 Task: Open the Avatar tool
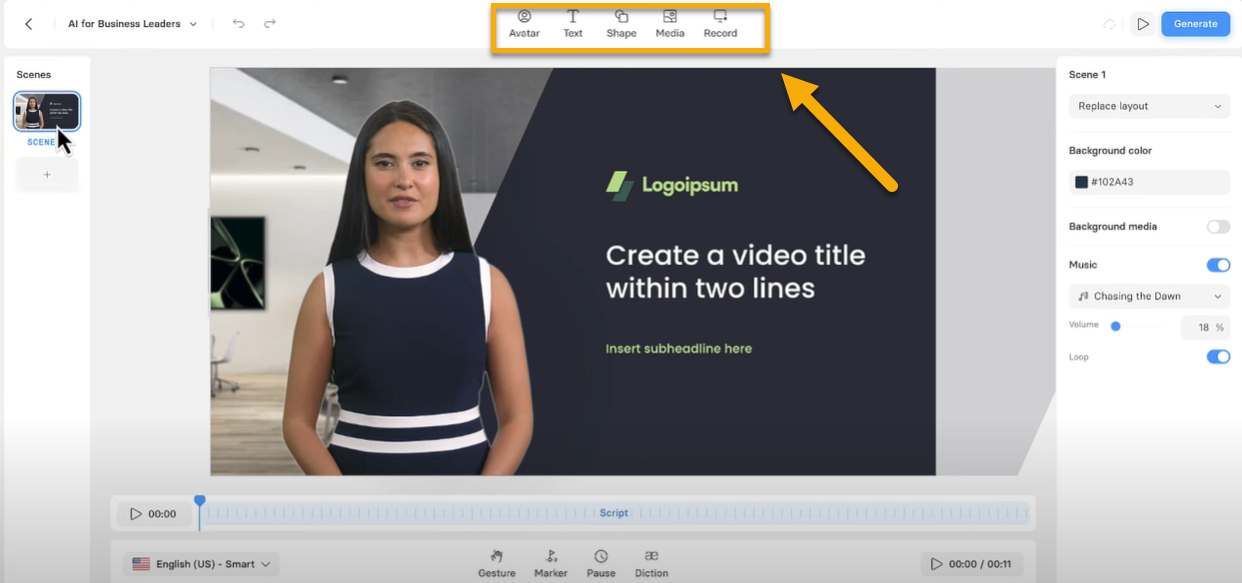tap(524, 24)
